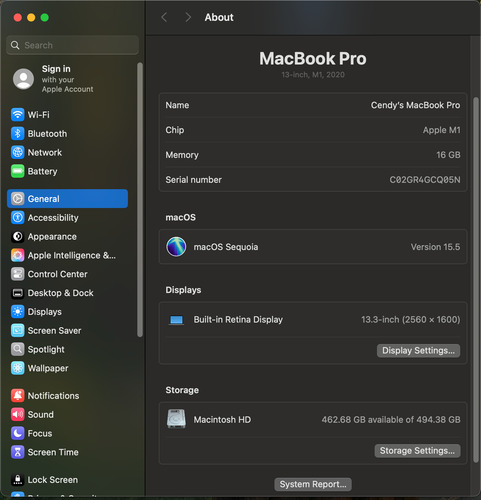Select the Screen Time label in sidebar
The width and height of the screenshot is (481, 500).
click(53, 452)
